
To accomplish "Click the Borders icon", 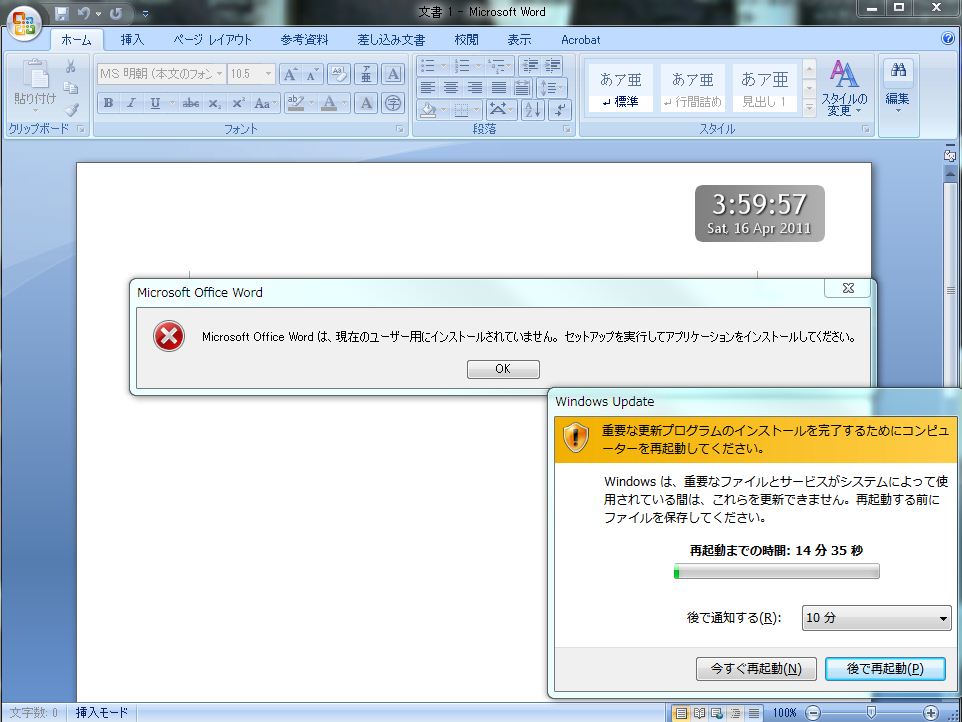I will click(x=461, y=110).
